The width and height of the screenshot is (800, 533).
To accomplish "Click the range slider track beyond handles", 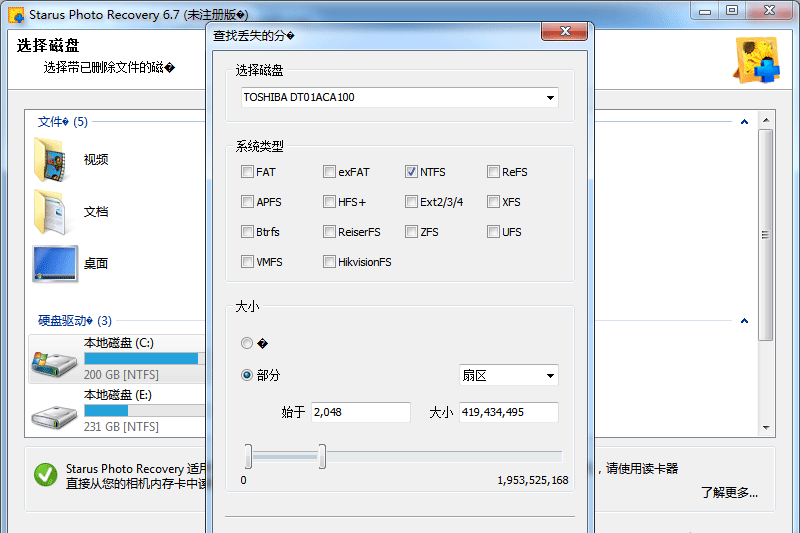I will coord(444,456).
